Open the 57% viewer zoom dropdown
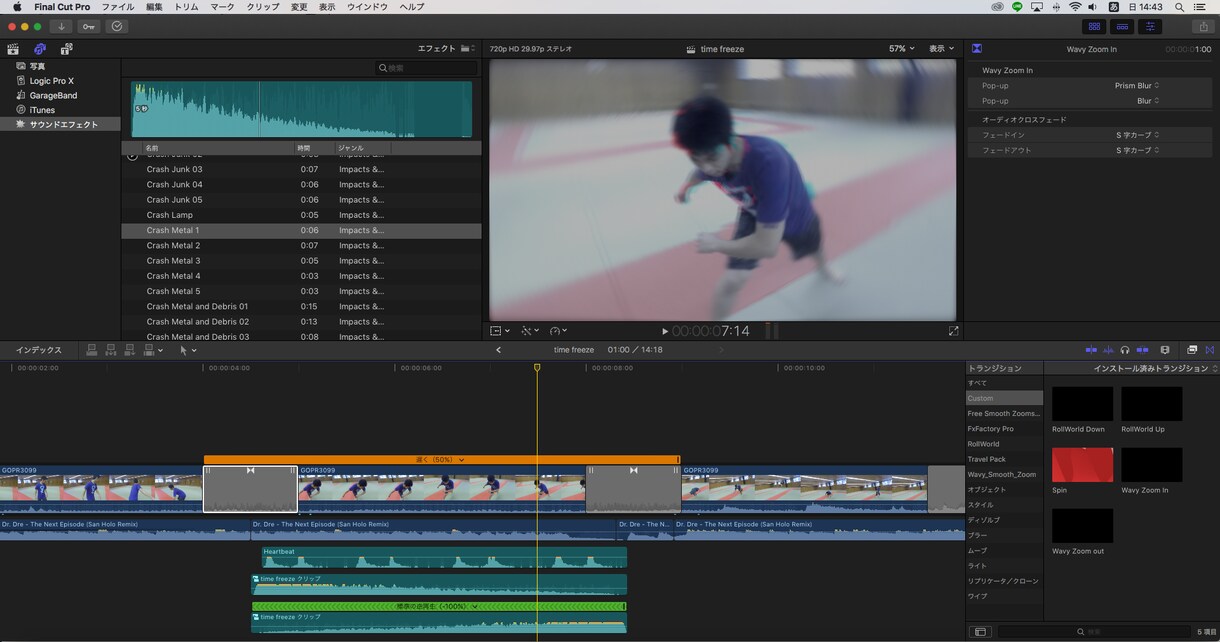The width and height of the screenshot is (1220, 642). coord(902,48)
